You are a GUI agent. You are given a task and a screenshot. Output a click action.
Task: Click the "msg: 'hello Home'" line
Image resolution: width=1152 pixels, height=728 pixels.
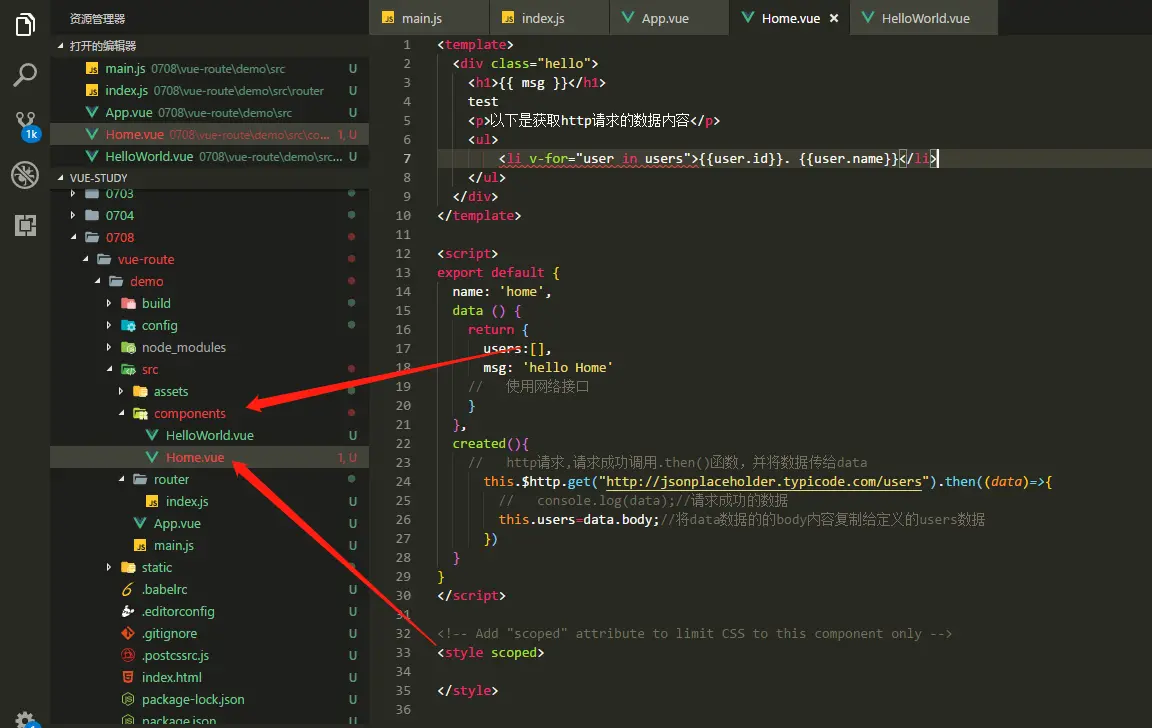(547, 367)
